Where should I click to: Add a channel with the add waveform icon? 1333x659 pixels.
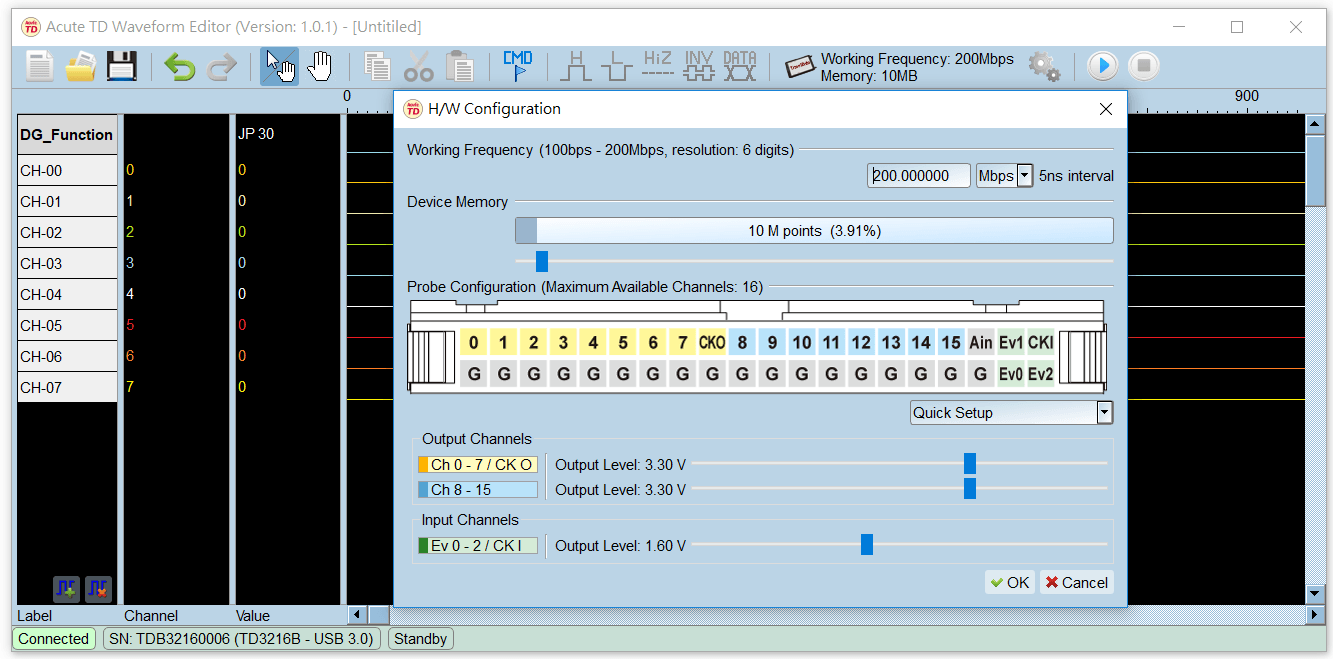coord(65,589)
